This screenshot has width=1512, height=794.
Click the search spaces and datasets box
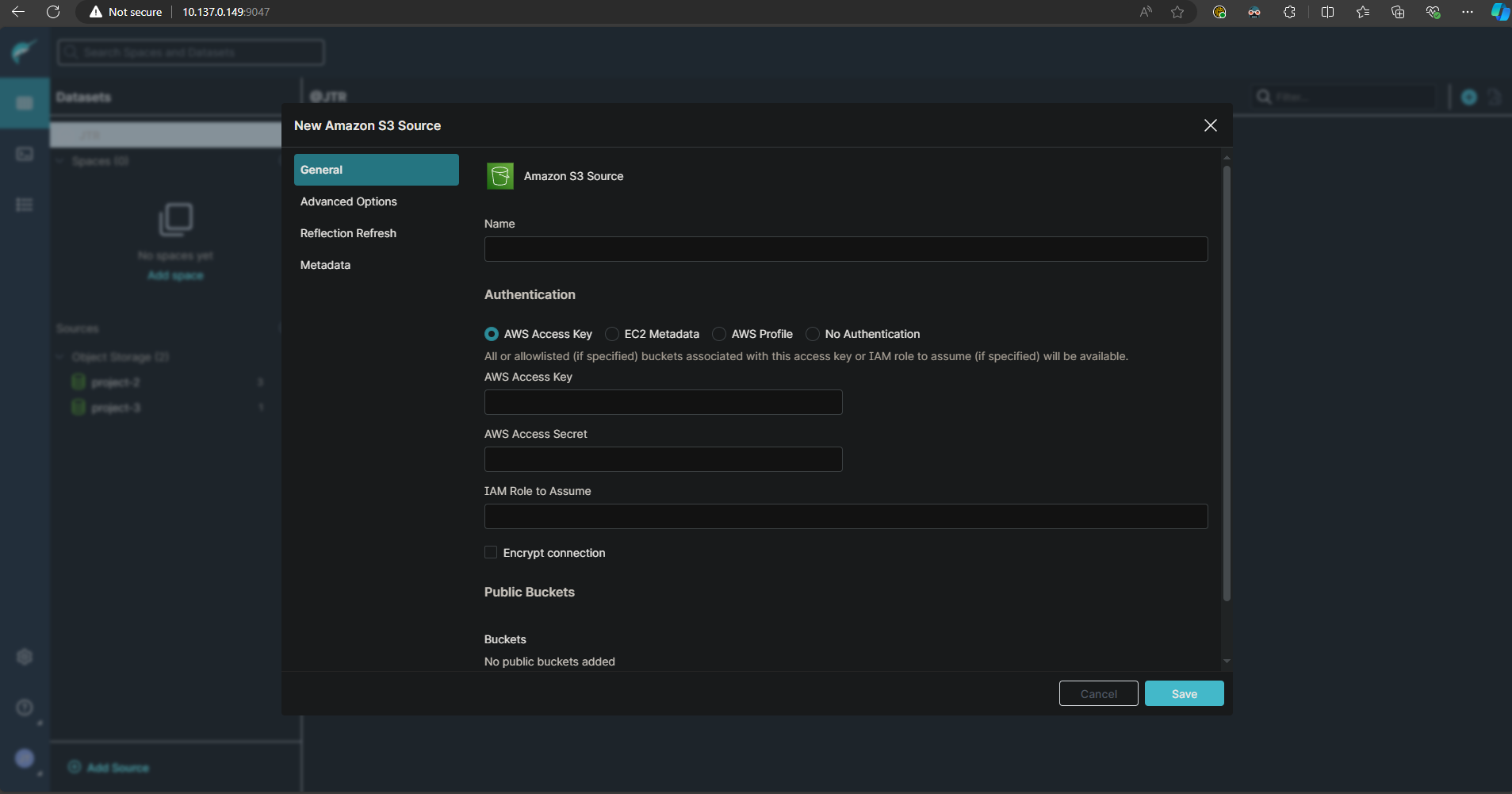(191, 52)
